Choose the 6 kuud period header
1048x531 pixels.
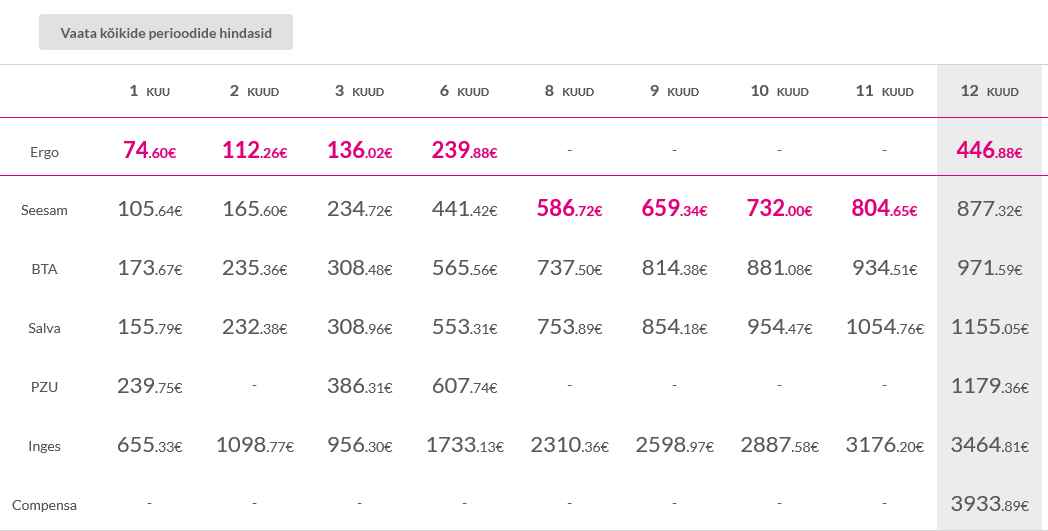point(464,91)
